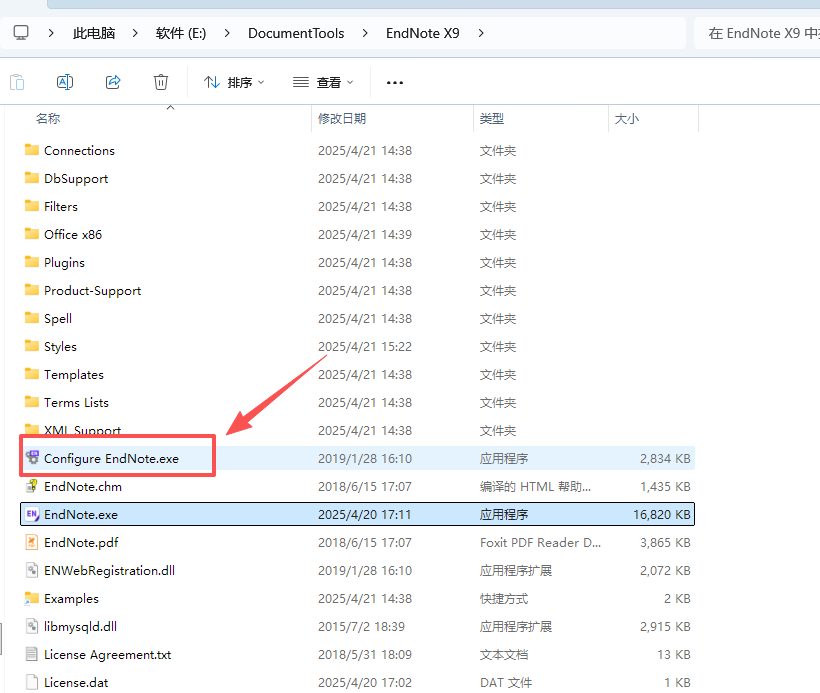Click the 2025/4/21 15:22 date of Styles
The width and height of the screenshot is (820, 693).
coord(365,347)
